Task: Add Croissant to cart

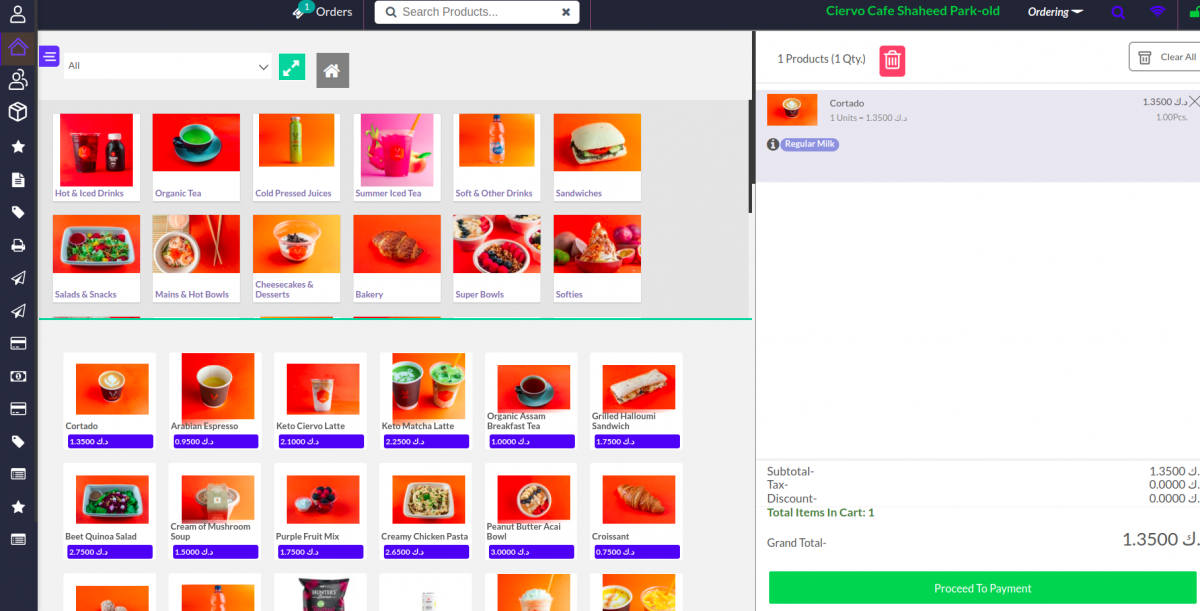Action: point(636,512)
